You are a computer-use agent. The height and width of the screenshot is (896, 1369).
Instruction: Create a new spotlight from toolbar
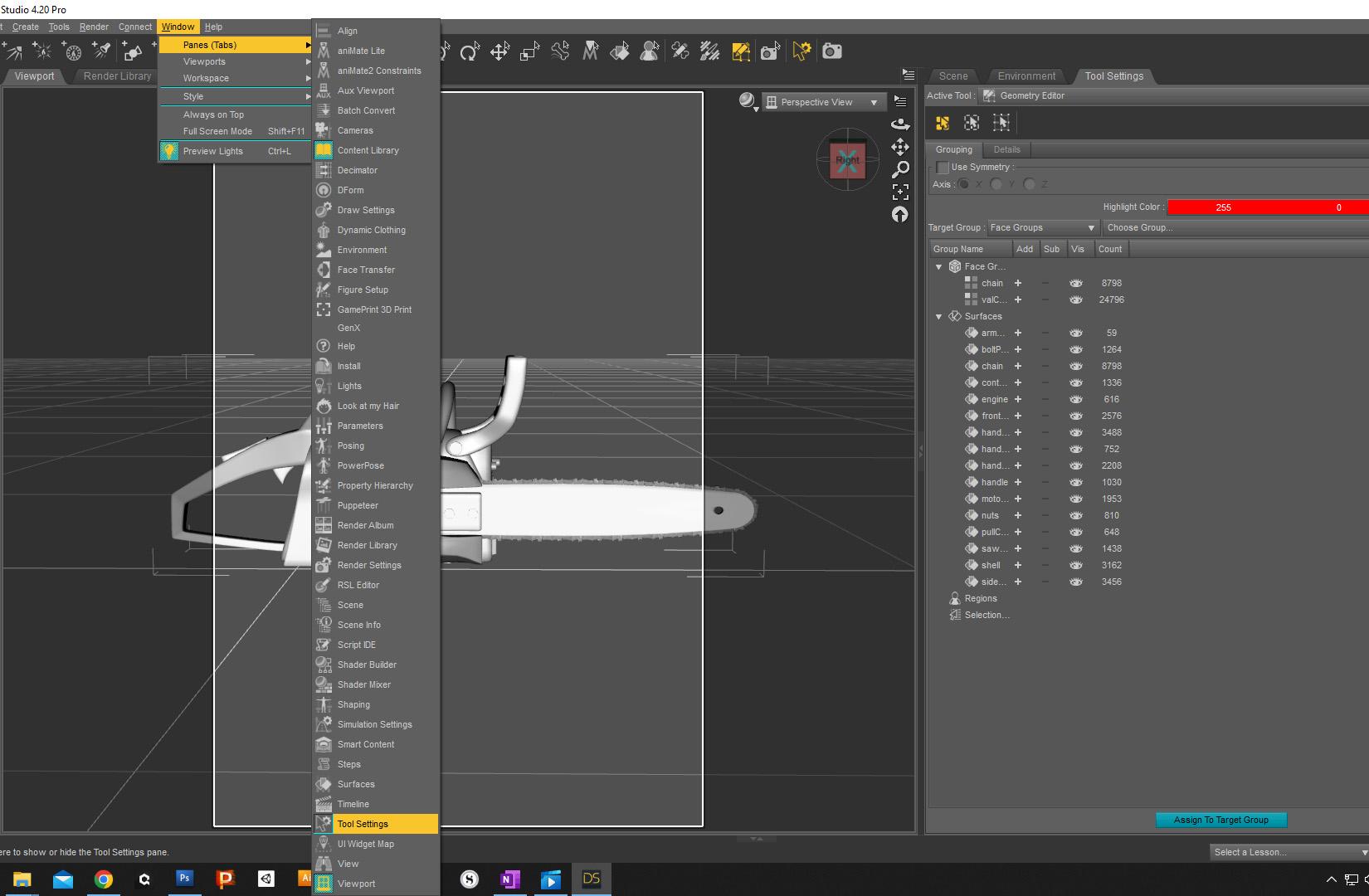pyautogui.click(x=102, y=51)
